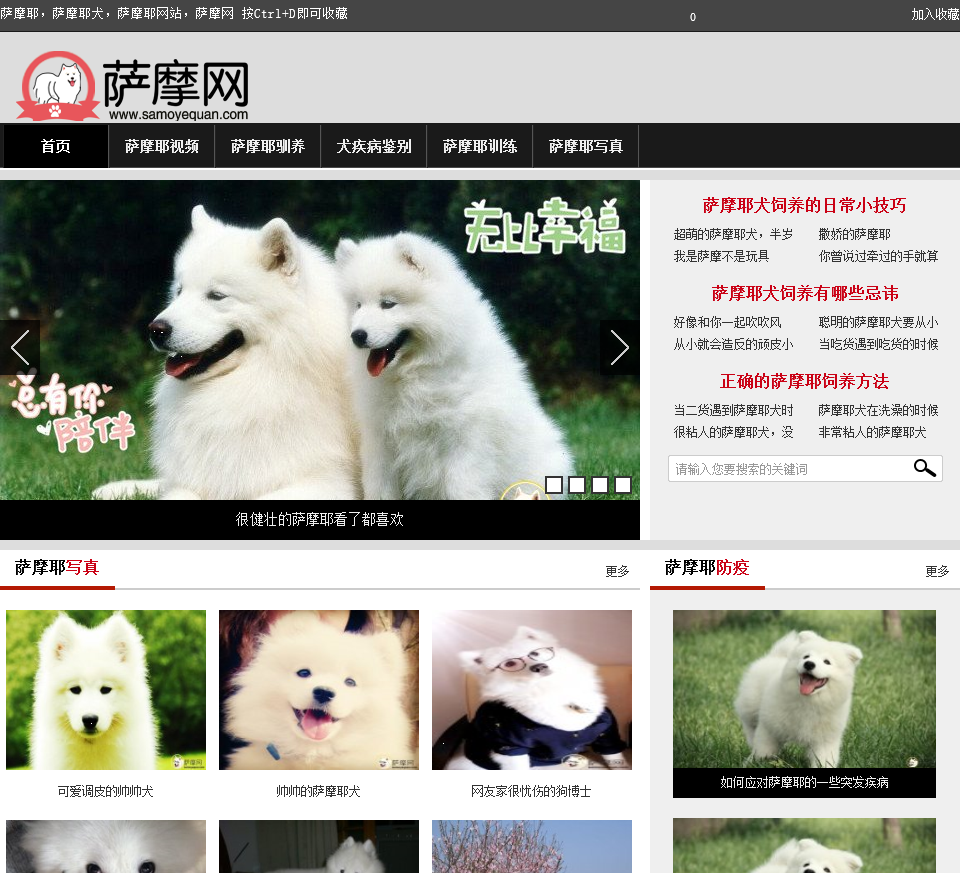Open article 你曾说过牵过的手就算
960x873 pixels.
click(879, 256)
